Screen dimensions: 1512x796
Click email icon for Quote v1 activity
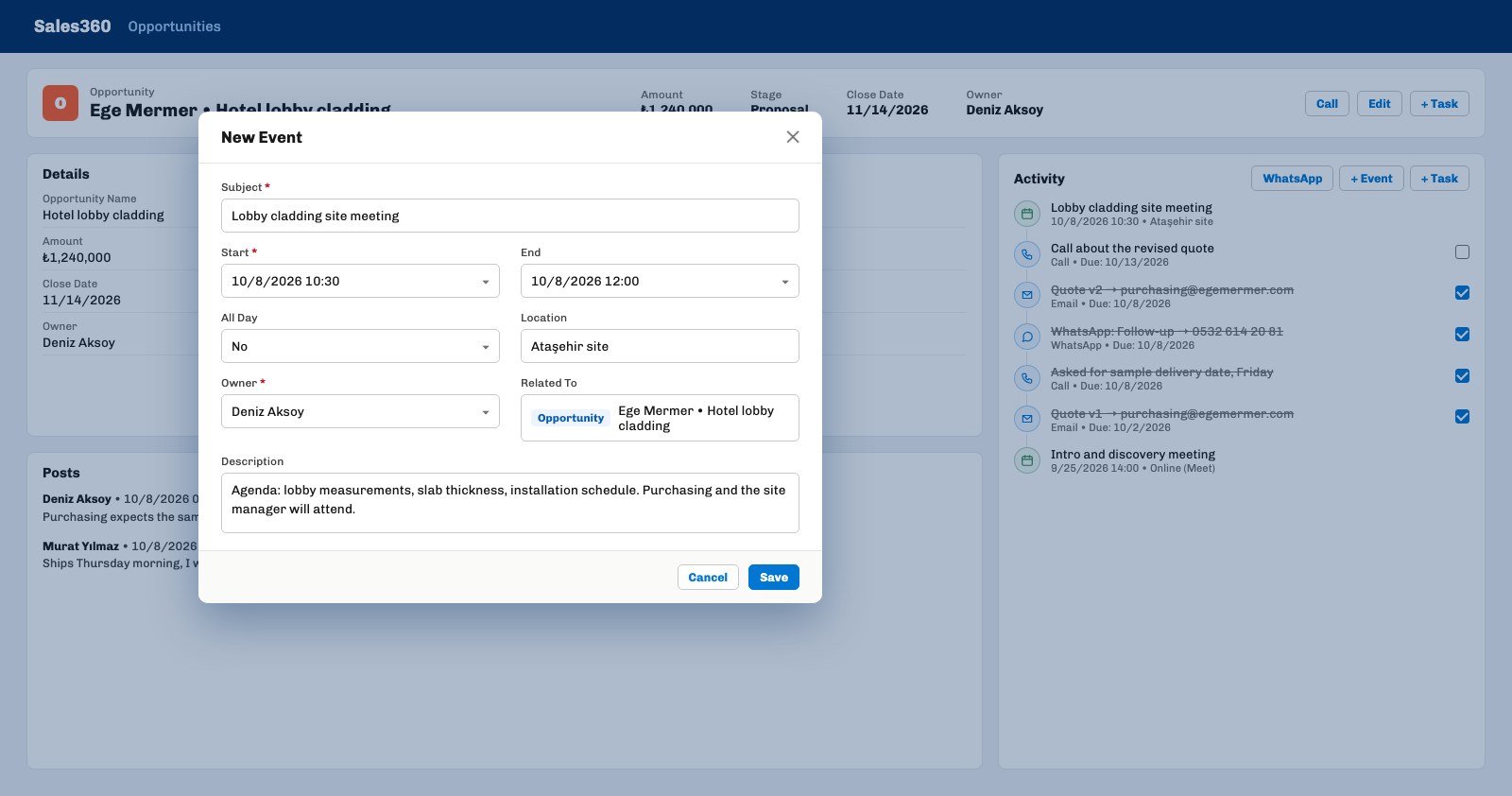pyautogui.click(x=1027, y=419)
